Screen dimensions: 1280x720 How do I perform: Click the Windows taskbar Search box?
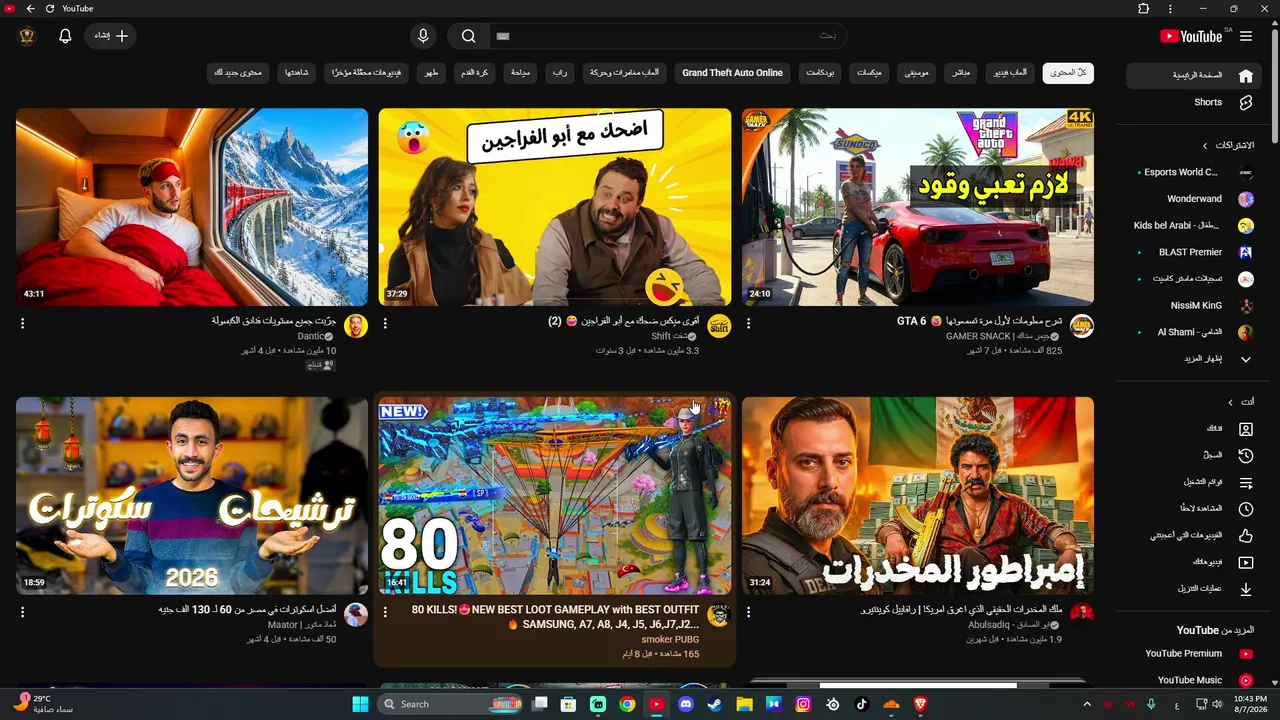[x=451, y=704]
